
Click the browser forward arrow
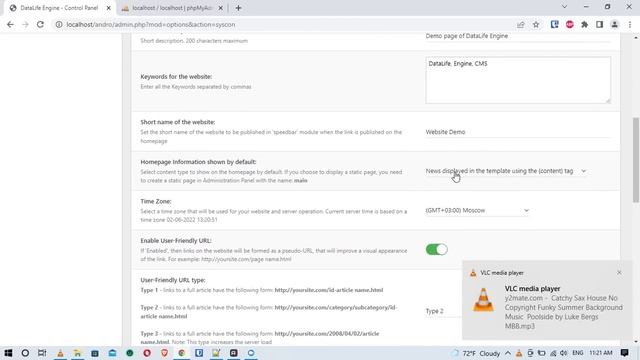coord(25,24)
